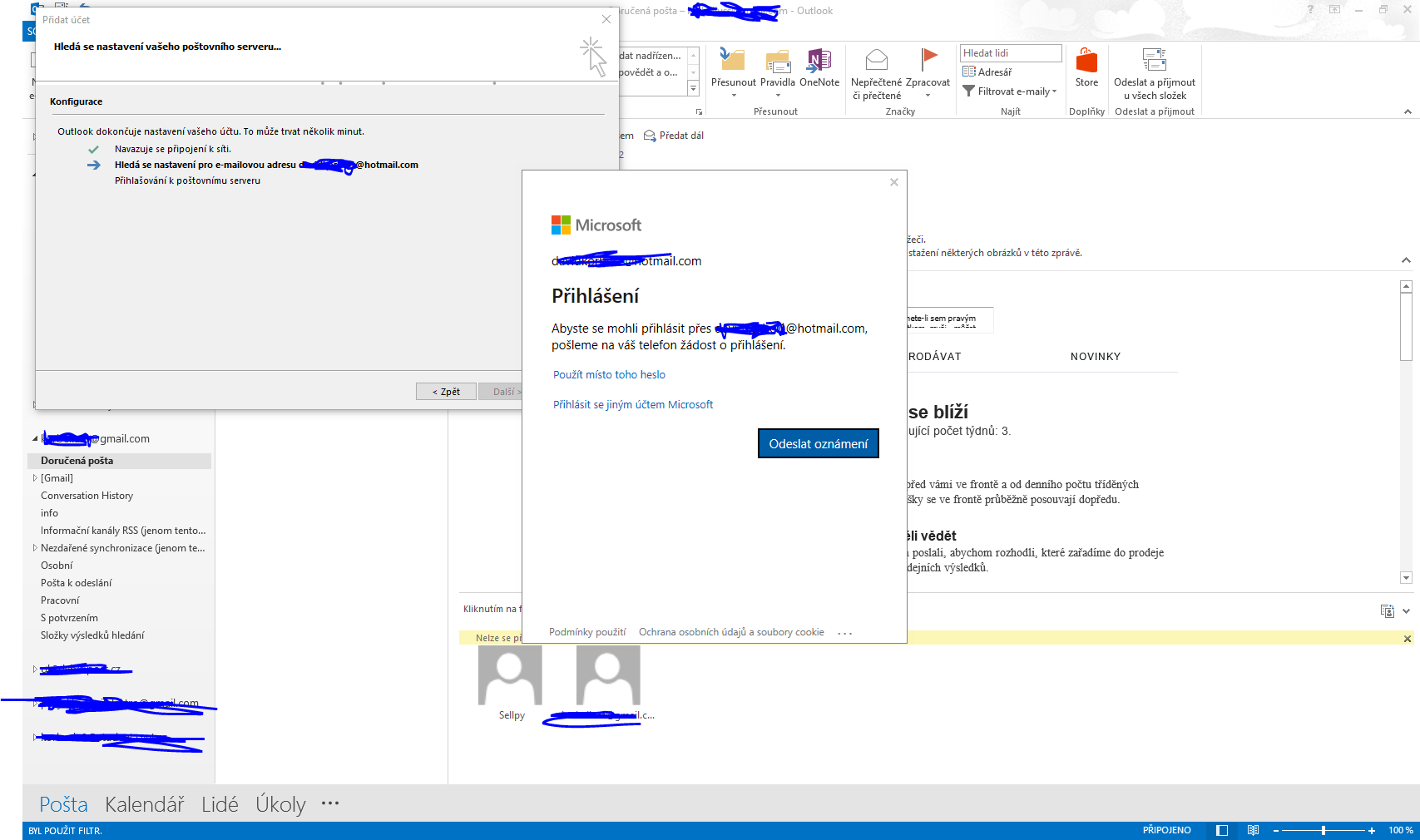Switch to Normal view in status bar
The height and width of the screenshot is (840, 1420).
[1222, 830]
